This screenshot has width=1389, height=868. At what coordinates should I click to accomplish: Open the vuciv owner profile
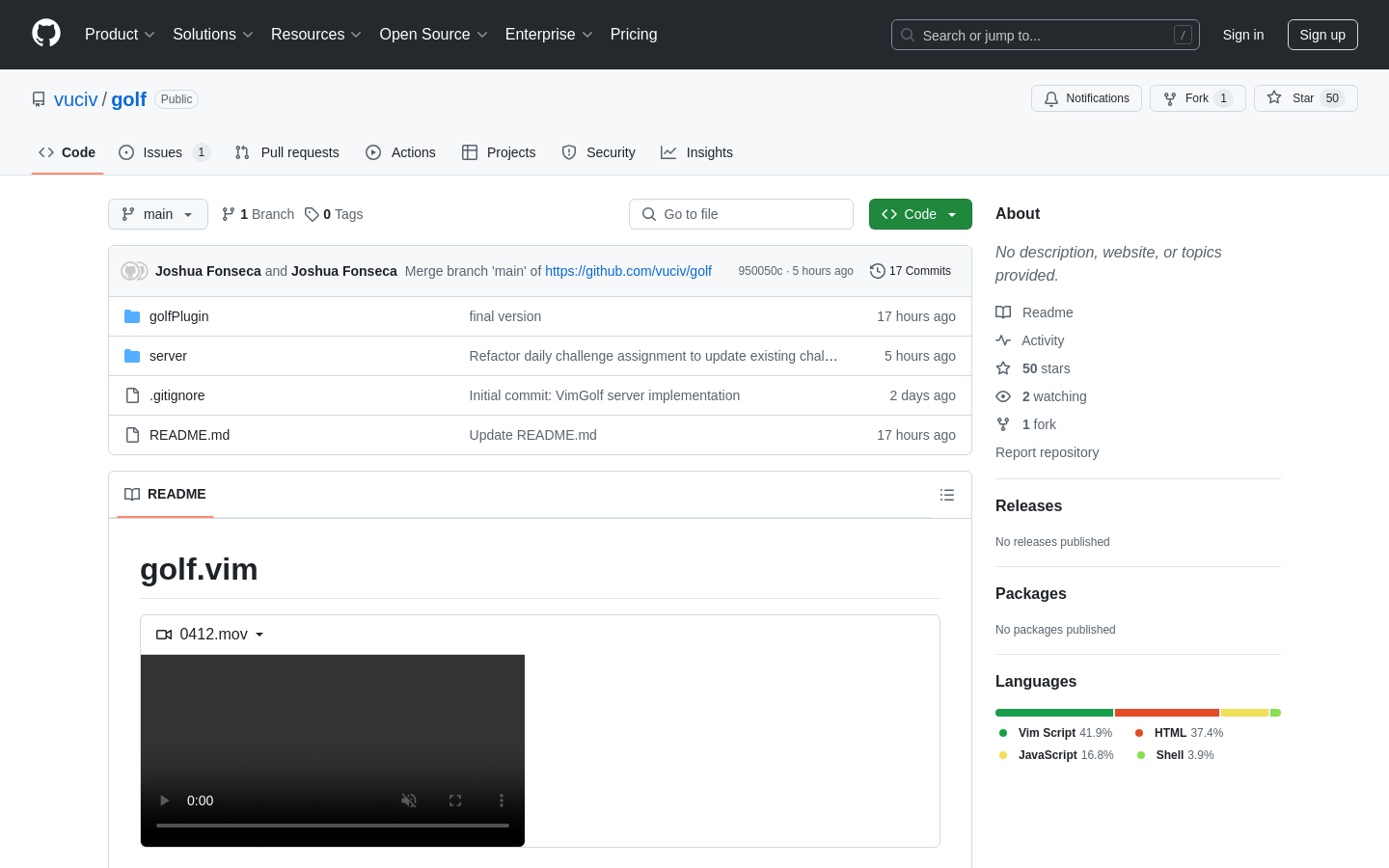tap(76, 99)
